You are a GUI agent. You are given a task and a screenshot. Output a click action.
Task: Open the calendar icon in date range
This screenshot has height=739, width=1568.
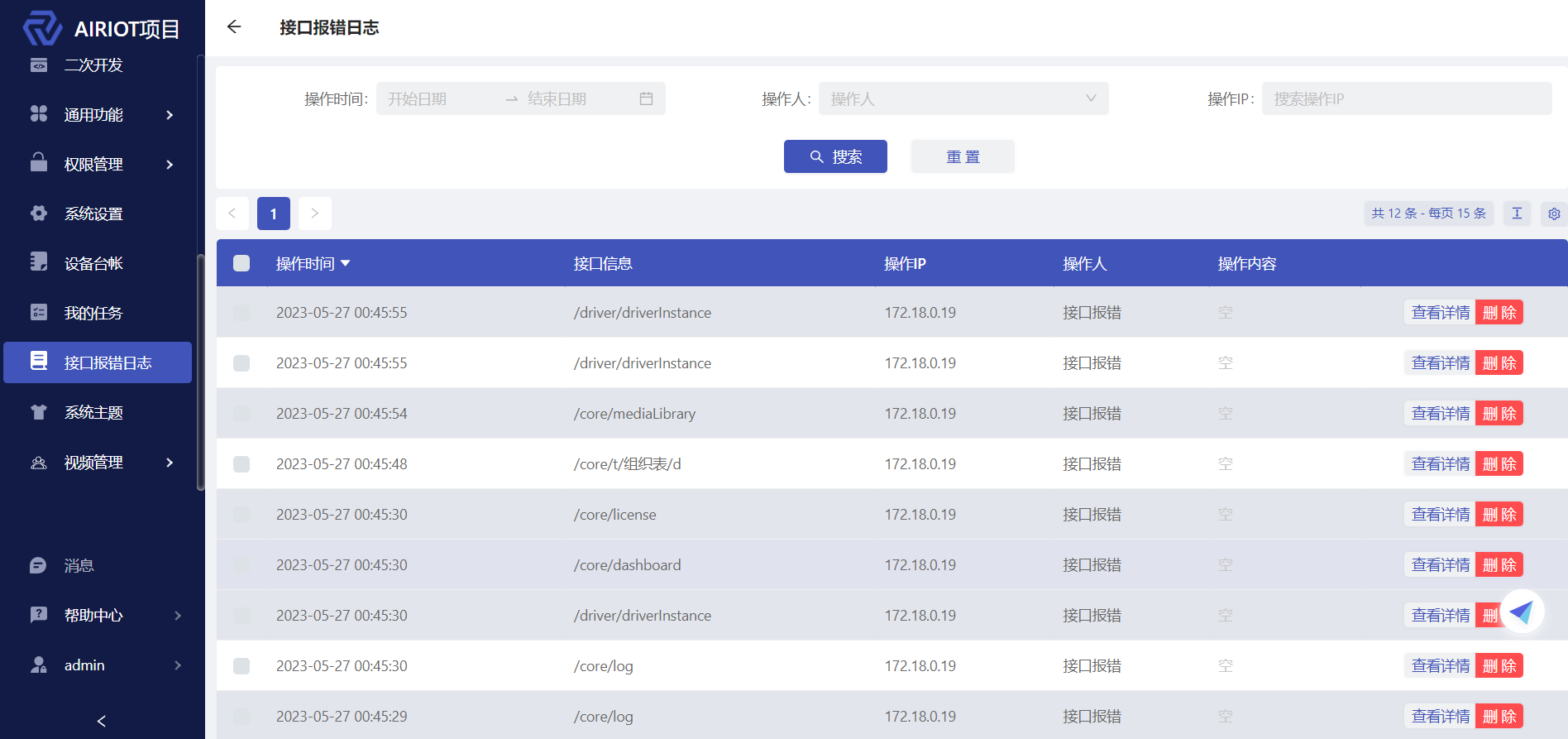tap(646, 98)
